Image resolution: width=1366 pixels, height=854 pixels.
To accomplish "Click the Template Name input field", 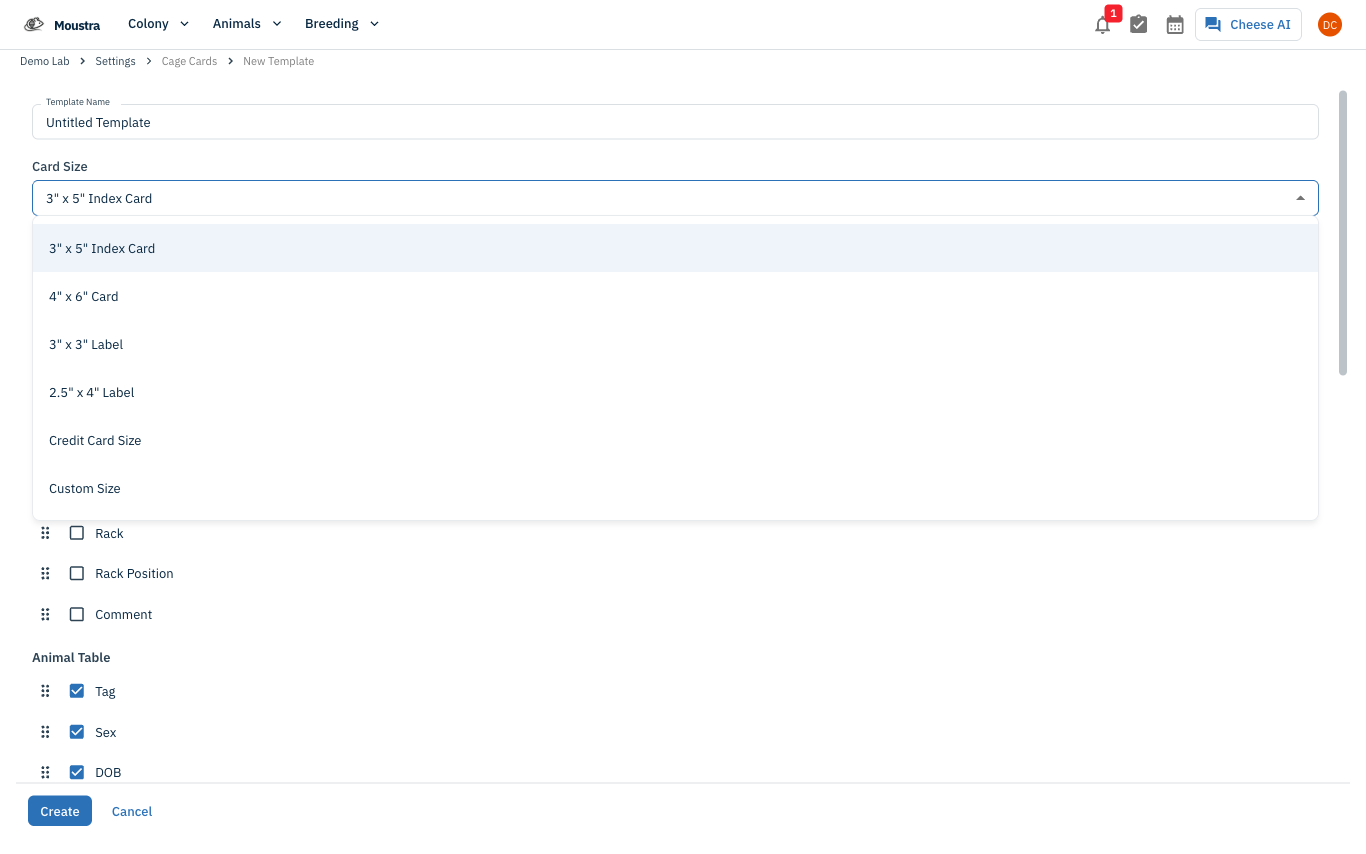I will 676,122.
